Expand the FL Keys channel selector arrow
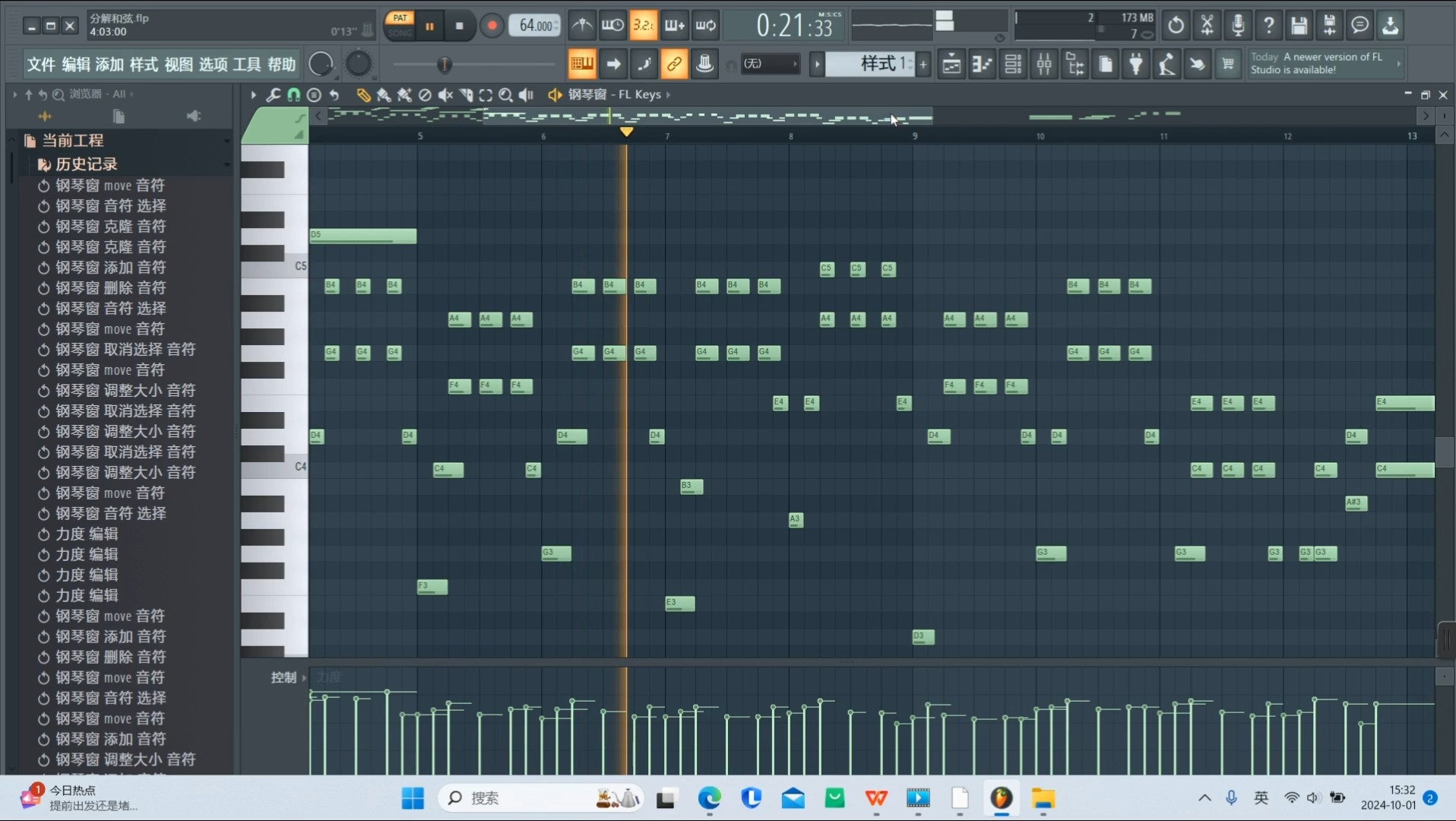 click(667, 94)
